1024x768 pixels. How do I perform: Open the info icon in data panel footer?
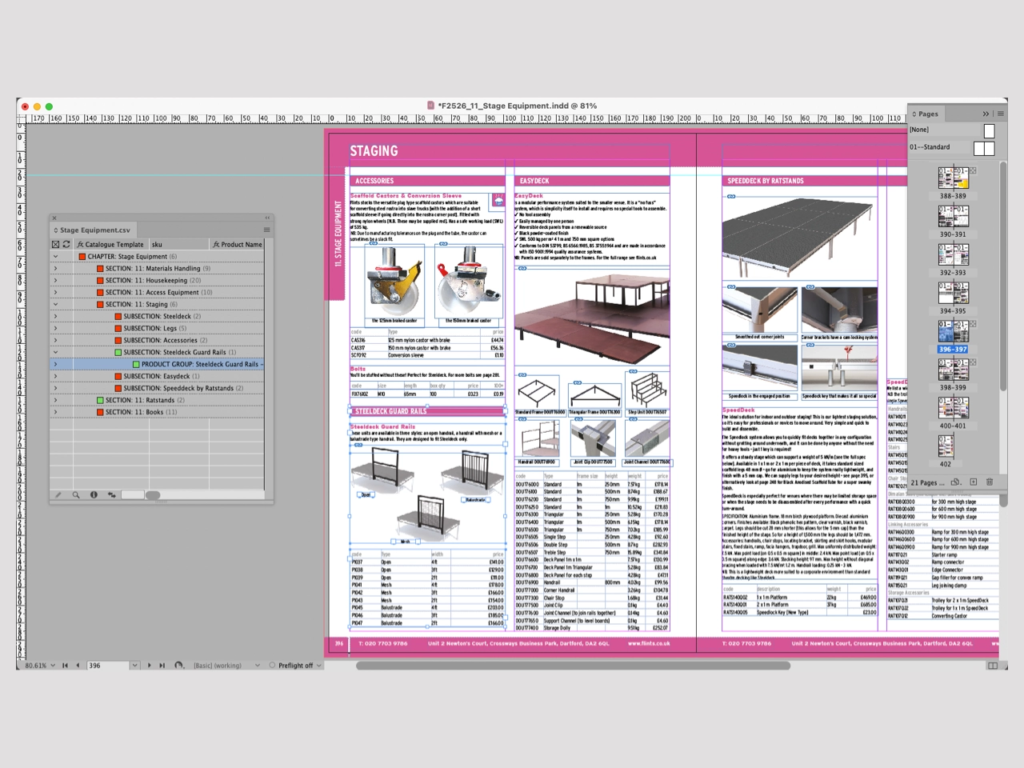93,495
